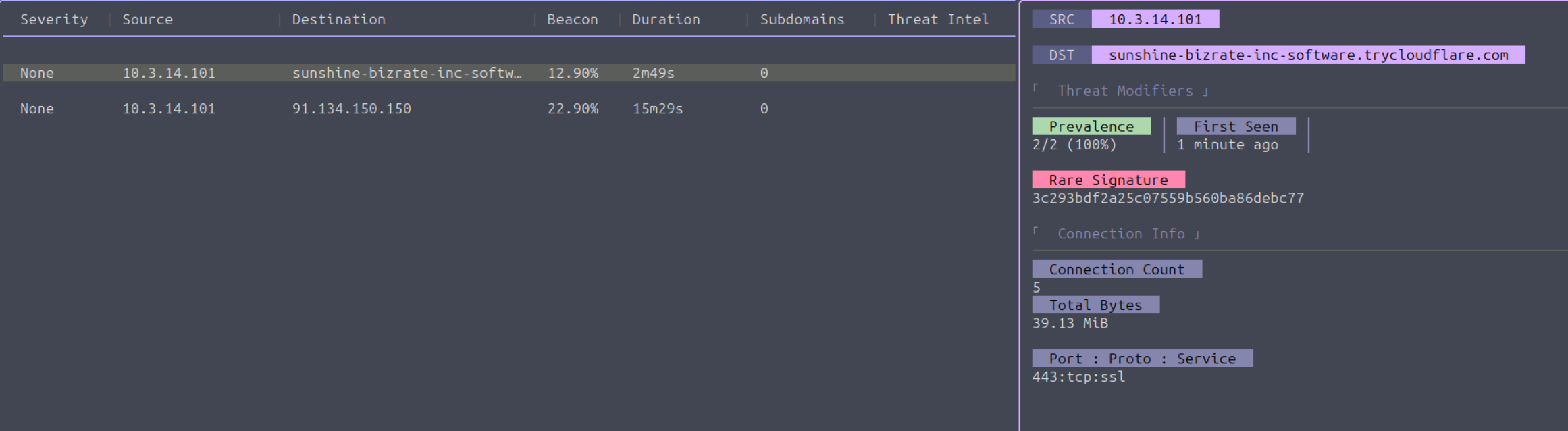Click the DST trycloudflare.com hostname badge
Screen dimensions: 1568x431
tap(1308, 55)
